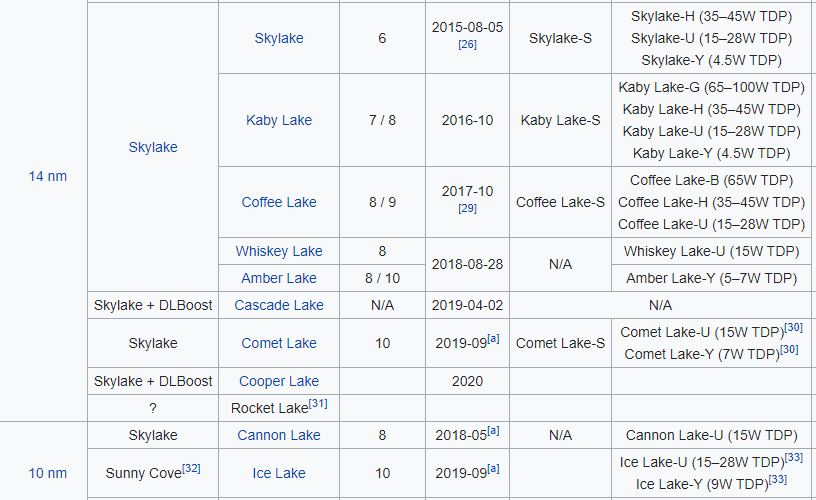Viewport: 816px width, 500px height.
Task: Click the Skylake codename link beside generation 6
Action: tap(279, 38)
